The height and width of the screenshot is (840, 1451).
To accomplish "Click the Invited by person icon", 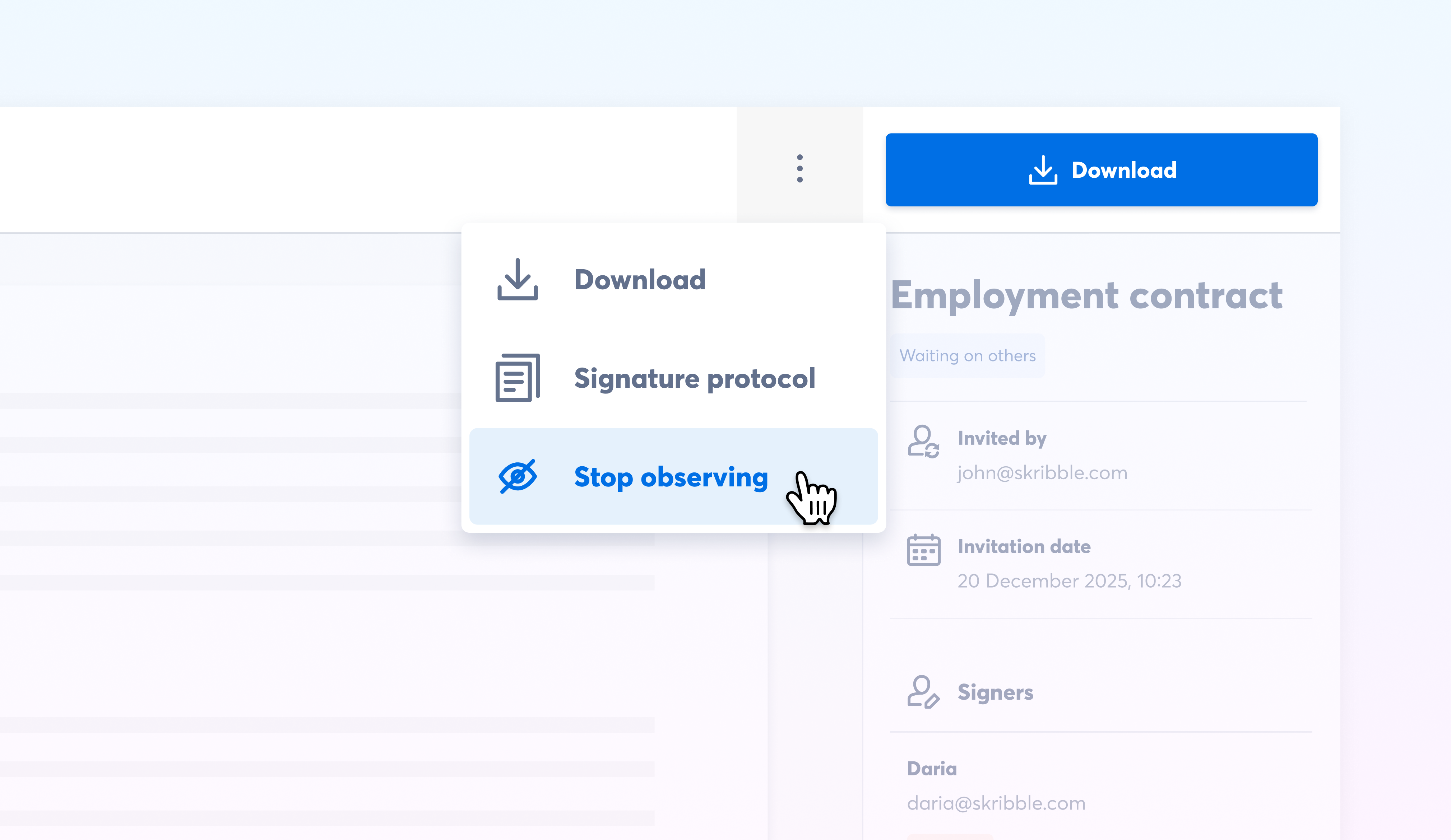I will click(x=923, y=442).
